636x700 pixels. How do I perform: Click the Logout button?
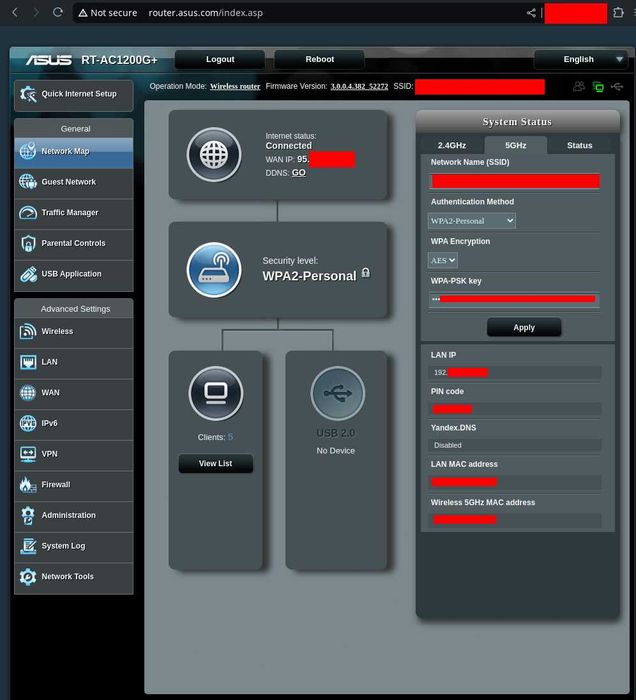(220, 59)
